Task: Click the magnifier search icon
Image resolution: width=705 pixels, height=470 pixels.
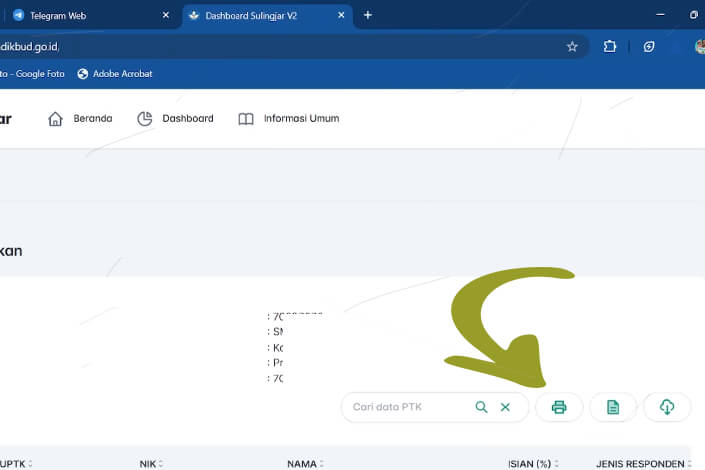Action: 482,407
